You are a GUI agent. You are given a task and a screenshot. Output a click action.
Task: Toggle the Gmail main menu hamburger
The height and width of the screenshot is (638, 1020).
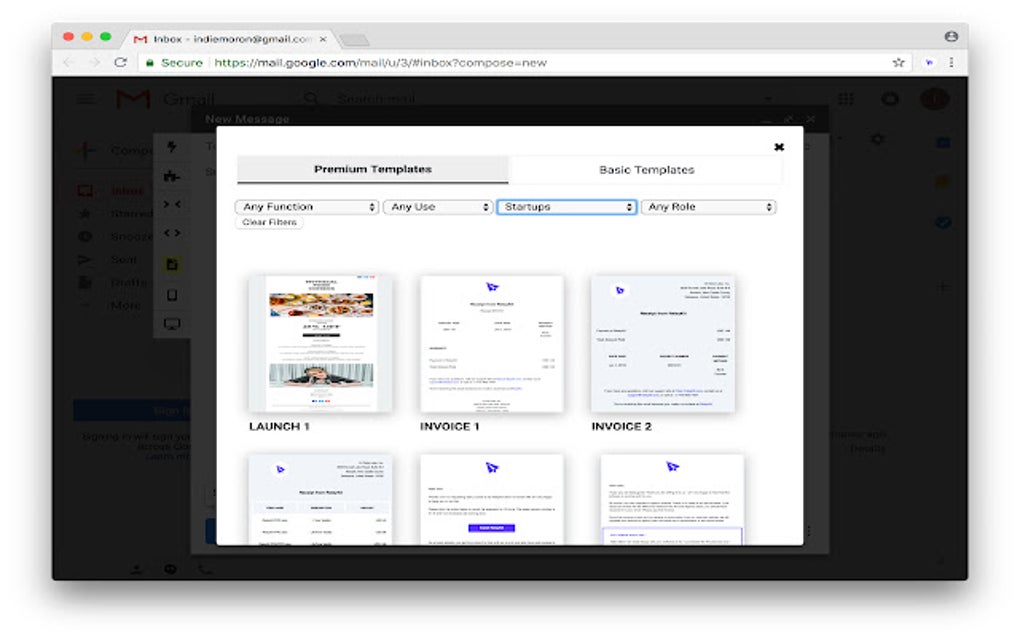coord(86,99)
